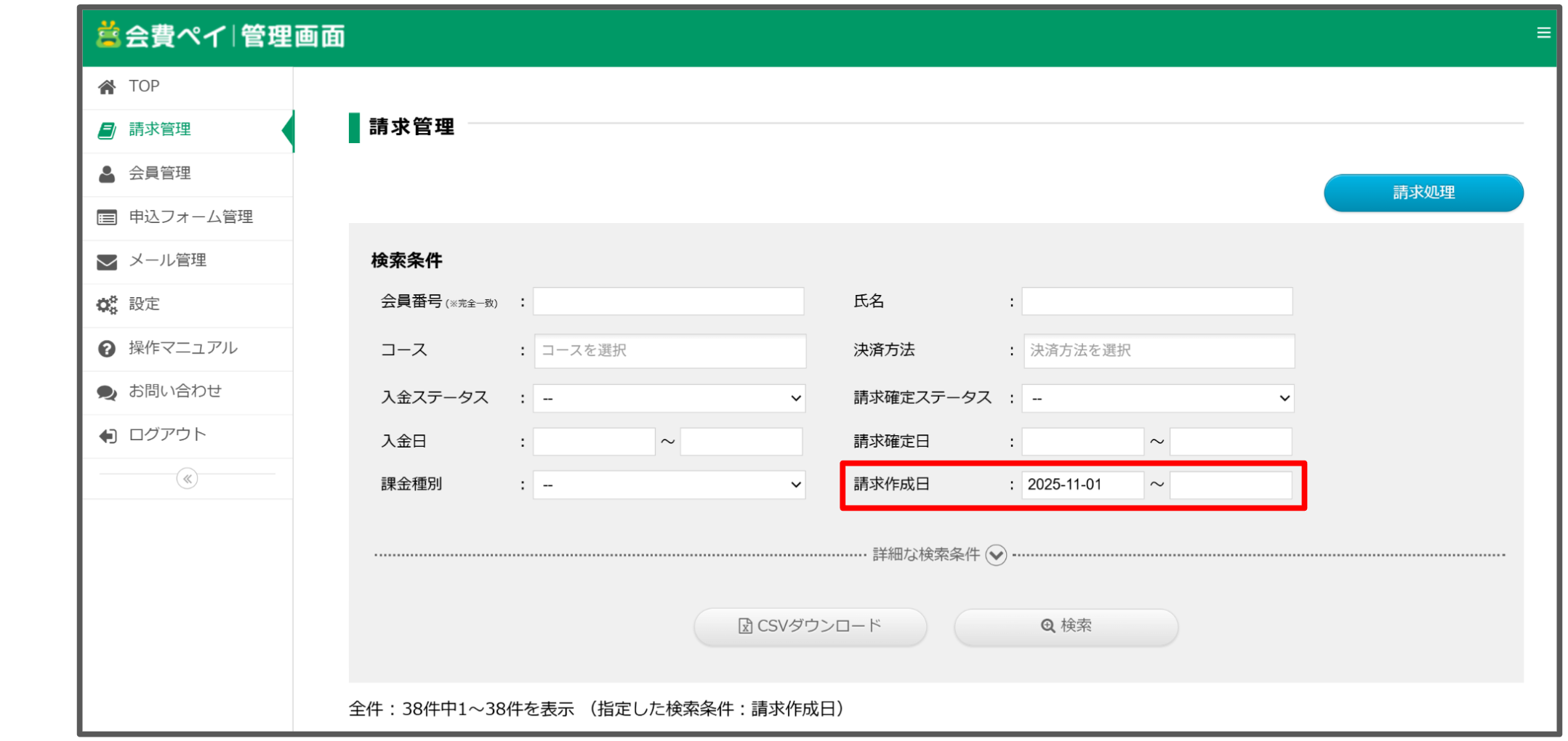The image size is (1568, 741).
Task: Click the home icon beside TOP
Action: point(107,87)
